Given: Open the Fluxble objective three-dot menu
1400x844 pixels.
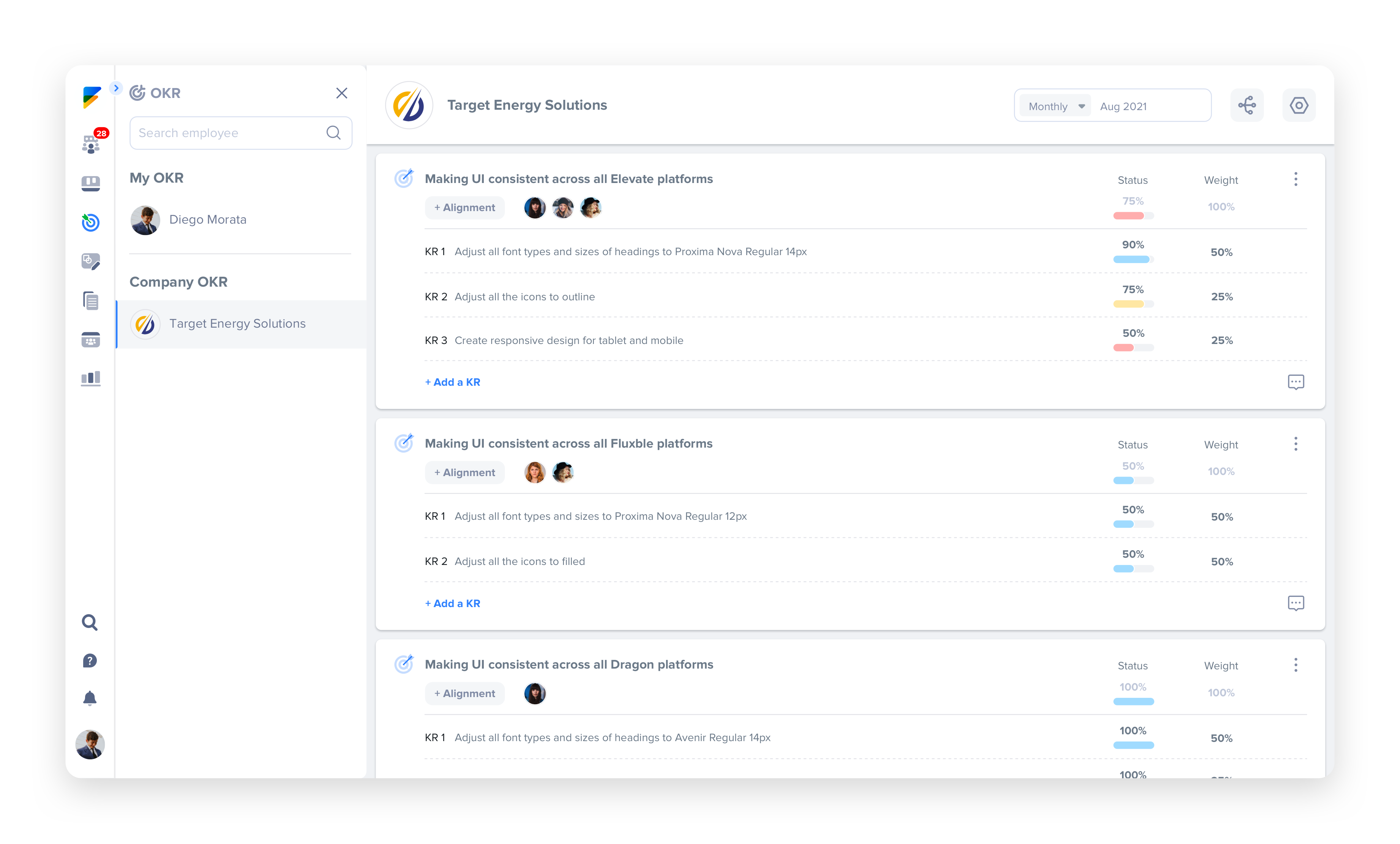Looking at the screenshot, I should 1296,444.
